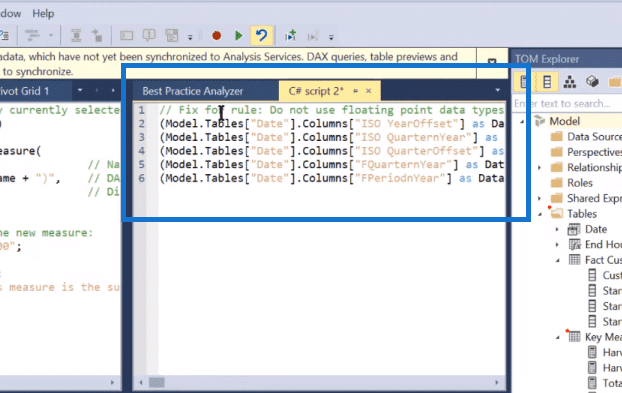Click the left tab-scroll arrow of the Pivot Grid pane
Screen dimensions: 622x393
pos(97,90)
